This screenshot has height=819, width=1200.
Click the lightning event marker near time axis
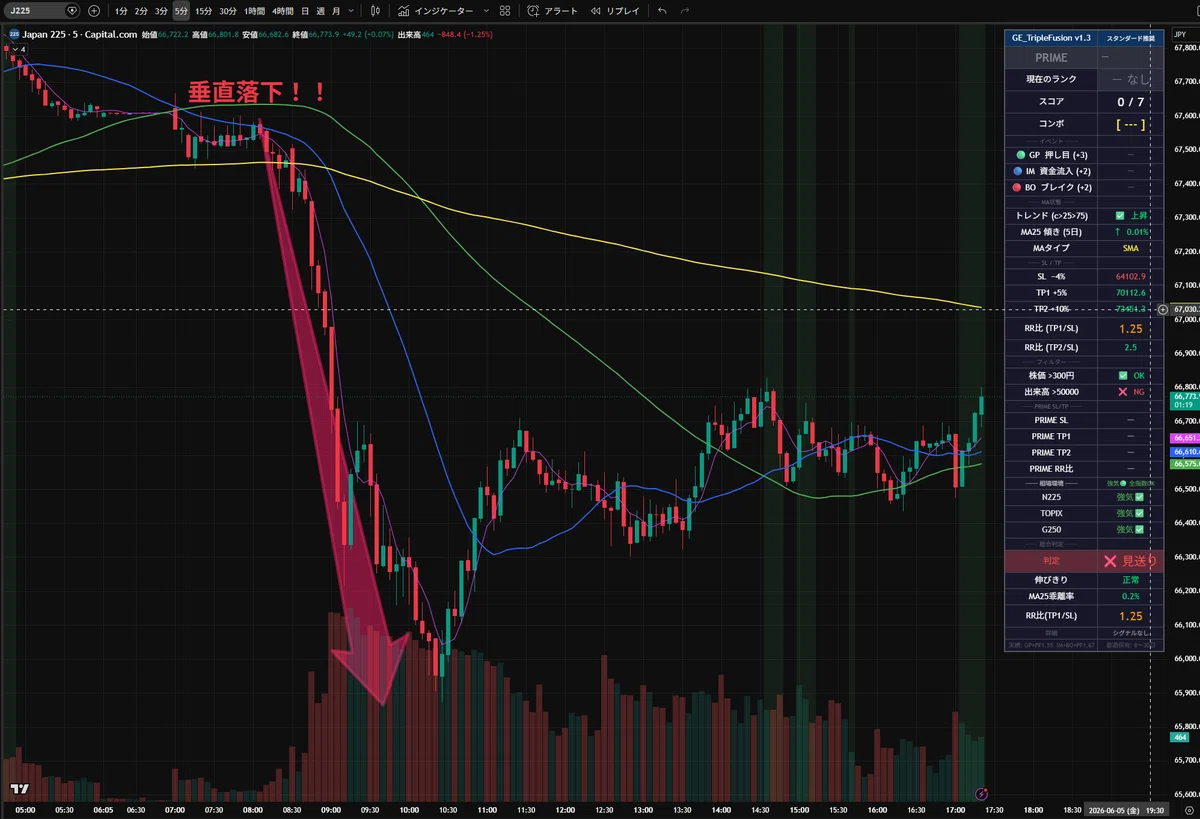(x=982, y=792)
